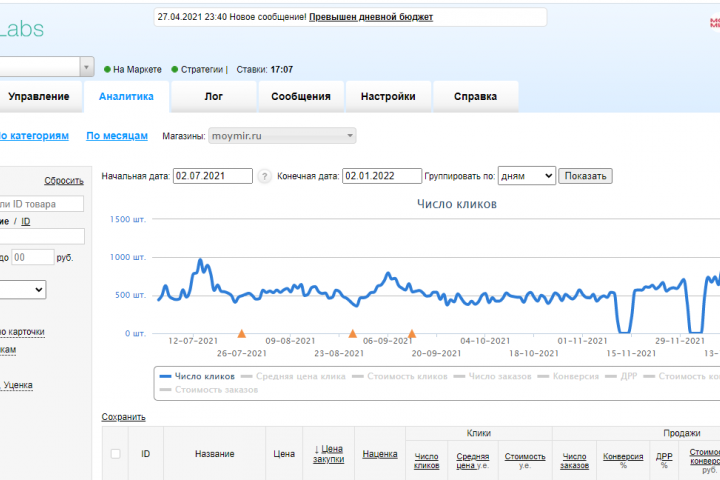Click the Цена column header
720x480 pixels.
(284, 454)
